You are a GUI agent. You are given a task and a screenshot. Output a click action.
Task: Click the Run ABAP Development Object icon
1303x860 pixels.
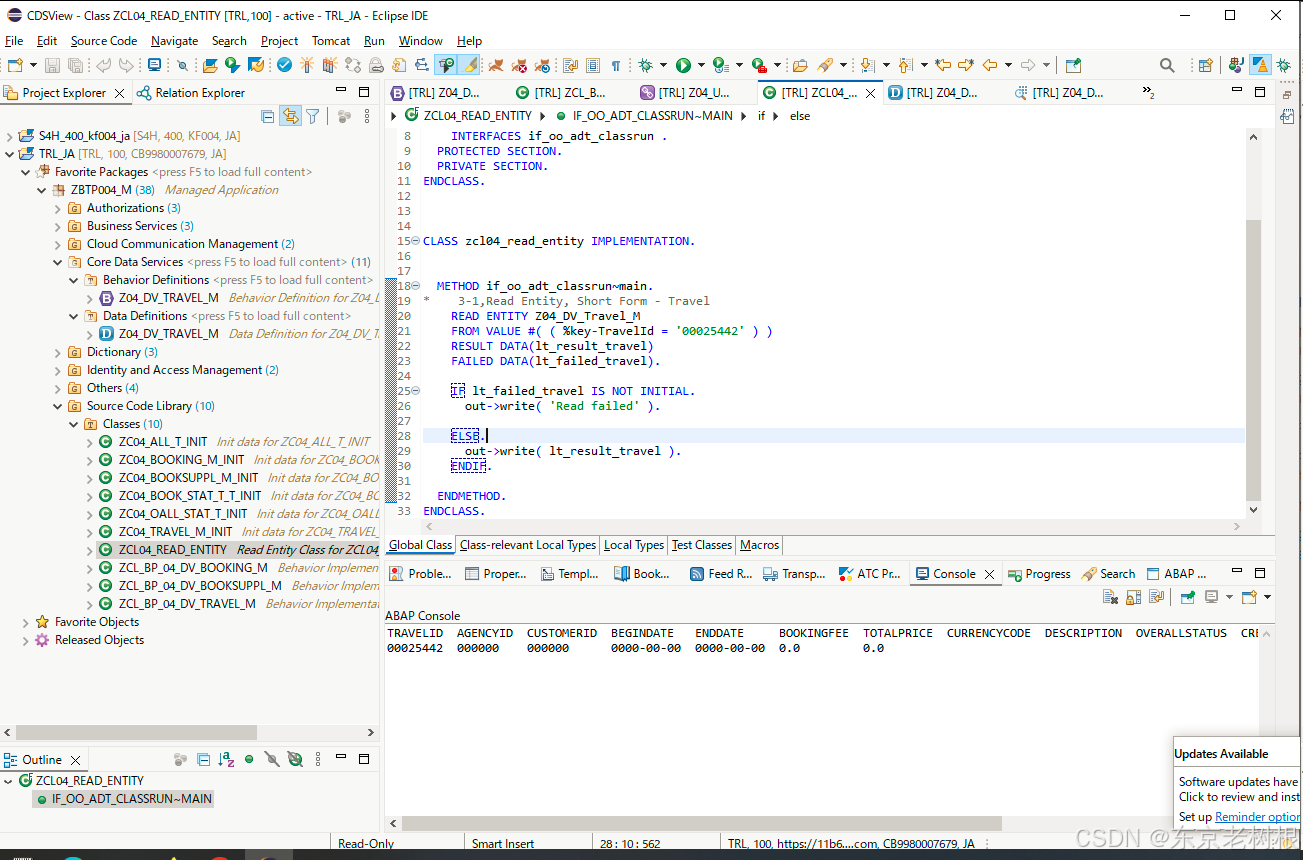(232, 65)
